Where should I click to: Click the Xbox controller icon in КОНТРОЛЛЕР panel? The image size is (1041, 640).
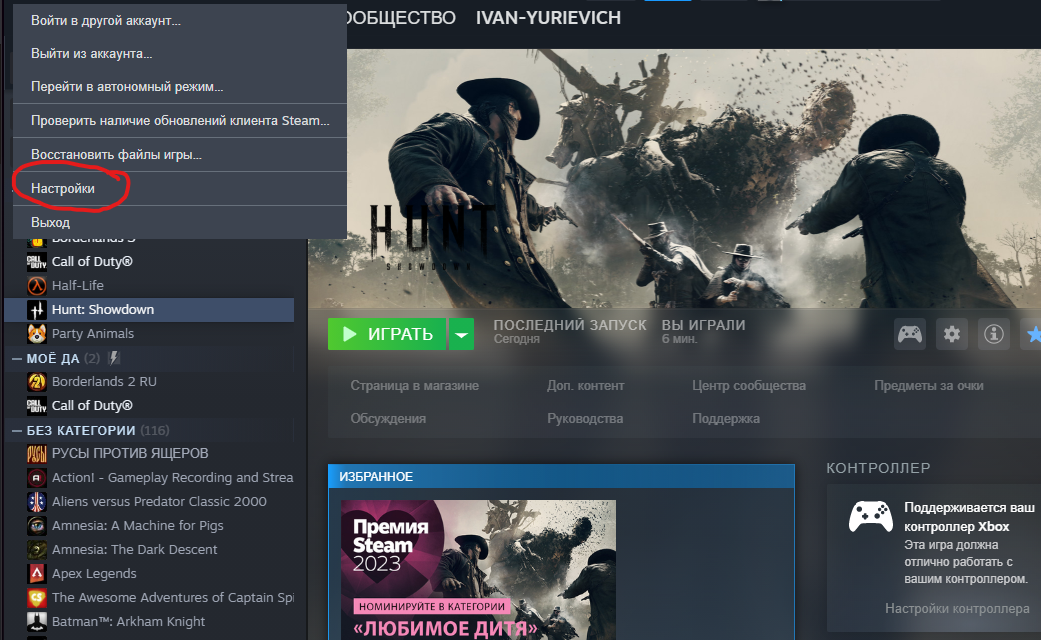[x=870, y=517]
